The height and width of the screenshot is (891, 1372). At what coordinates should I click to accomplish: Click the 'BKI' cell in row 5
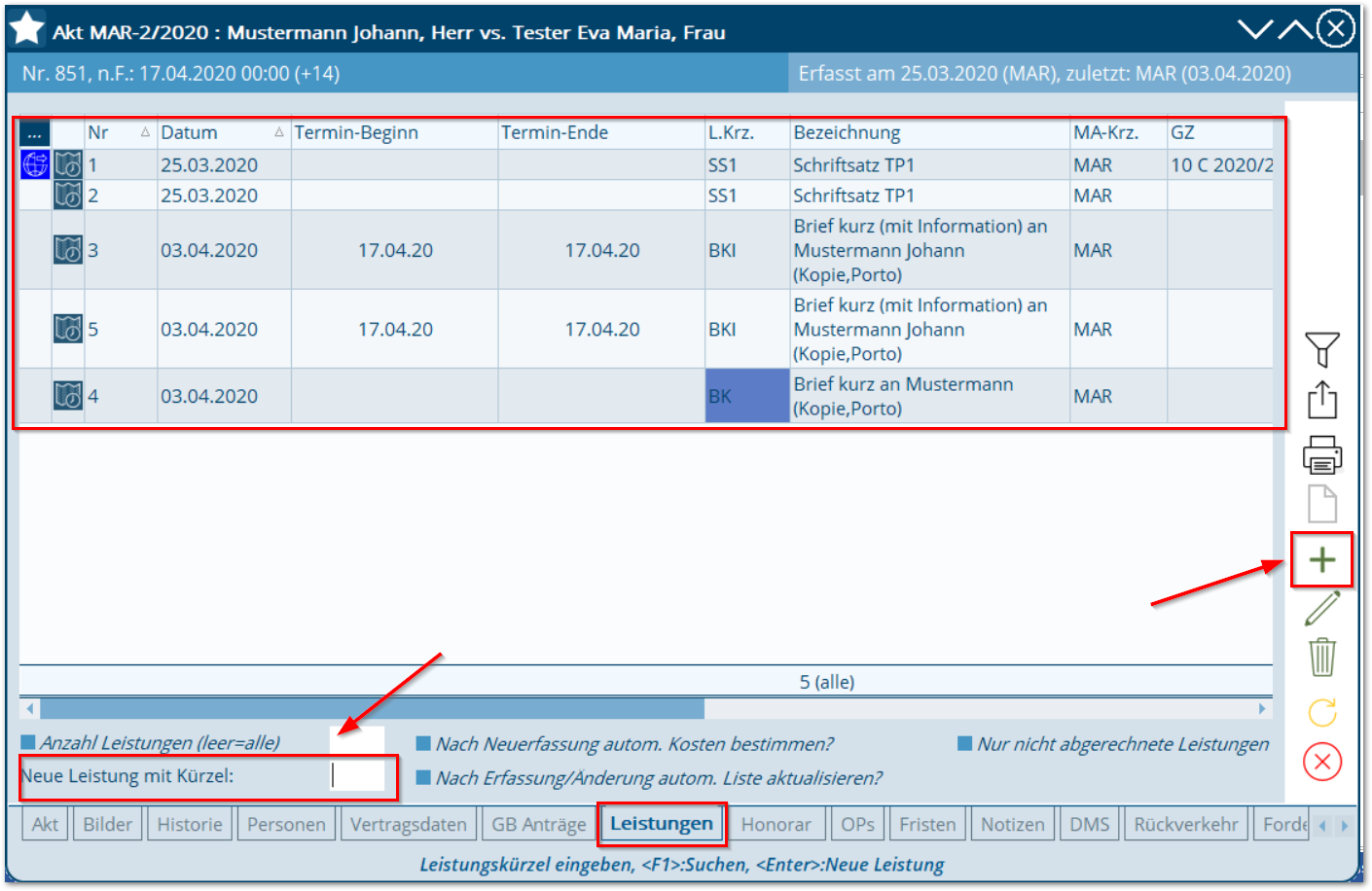coord(747,329)
